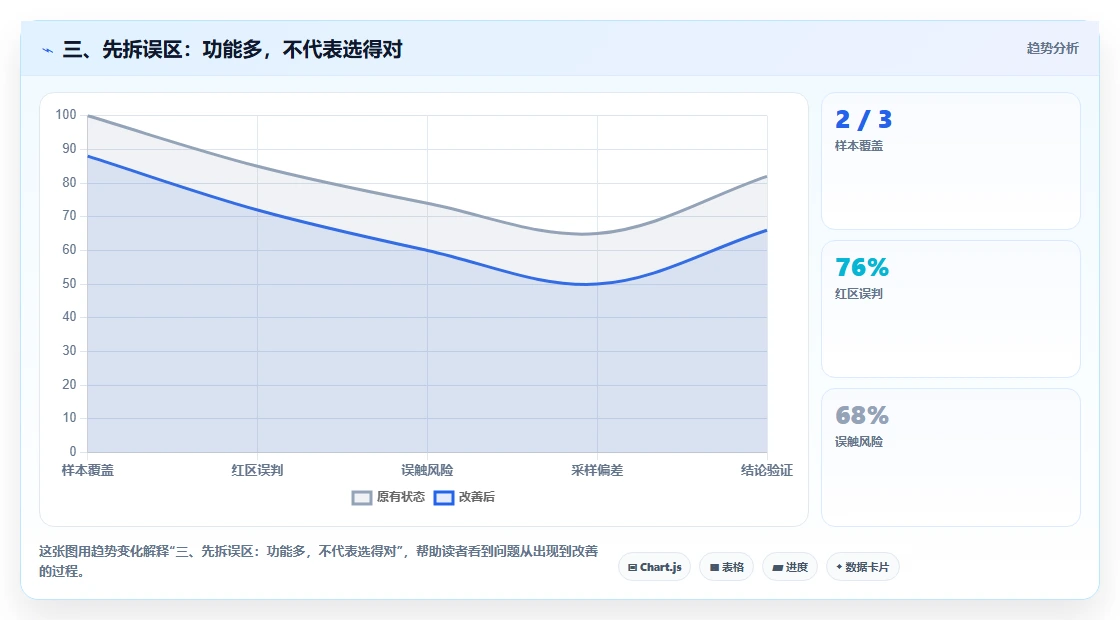Click the 红区误判 x-axis label
1120x620 pixels.
click(257, 470)
